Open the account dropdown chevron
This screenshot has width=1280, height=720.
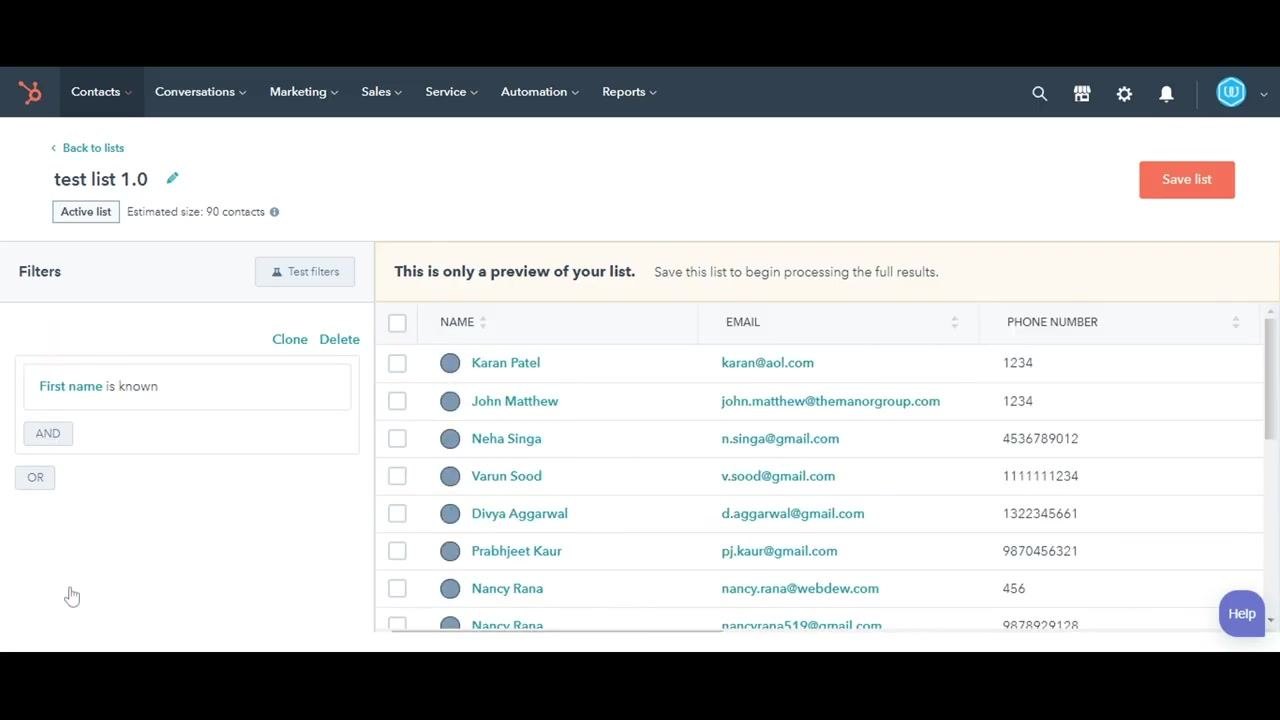[x=1264, y=94]
